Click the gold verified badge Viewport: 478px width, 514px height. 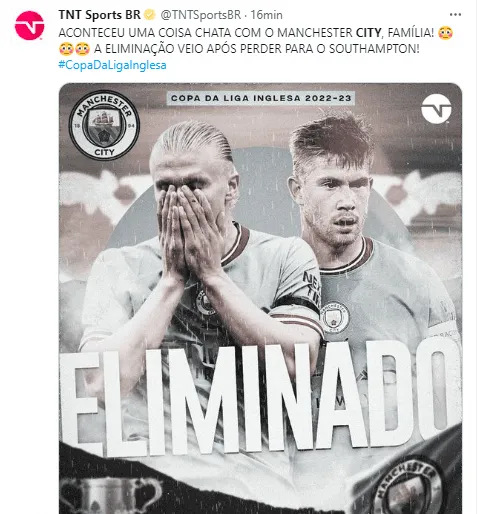pyautogui.click(x=150, y=15)
